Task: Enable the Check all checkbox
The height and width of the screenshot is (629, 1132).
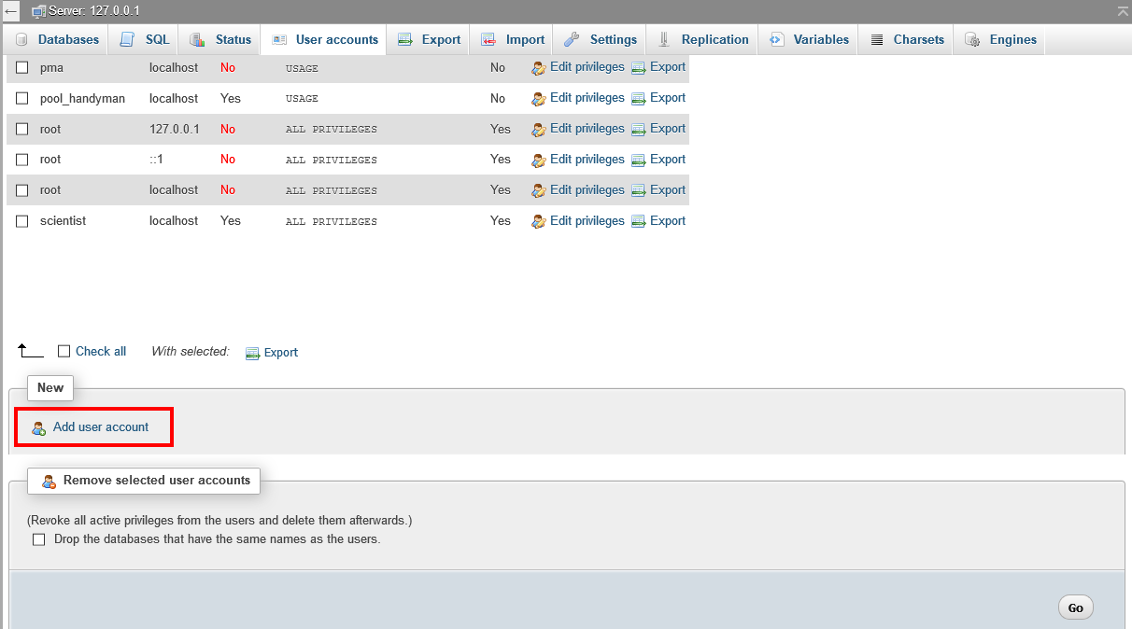Action: coord(64,351)
